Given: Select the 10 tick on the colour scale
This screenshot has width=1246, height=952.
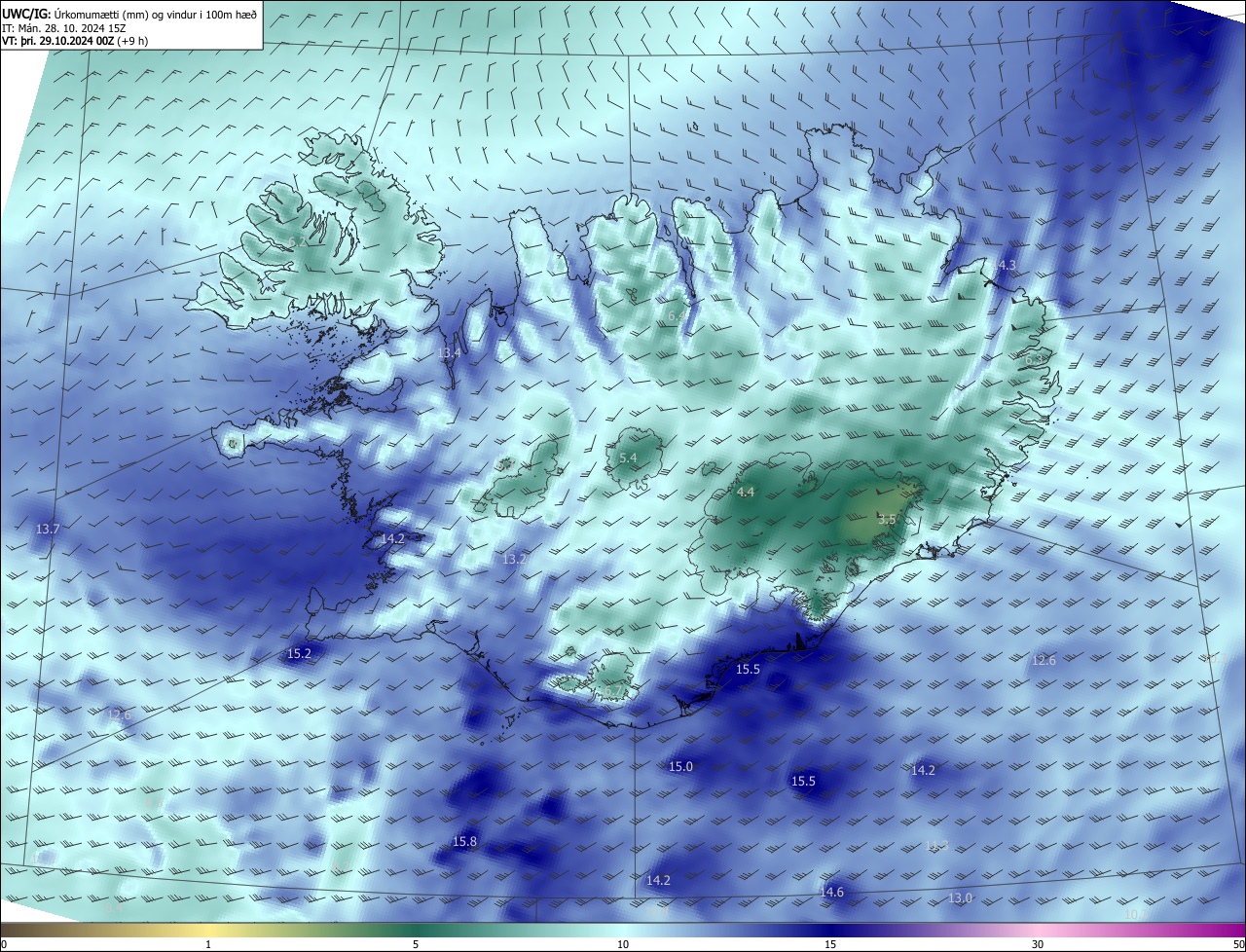Looking at the screenshot, I should click(x=623, y=944).
